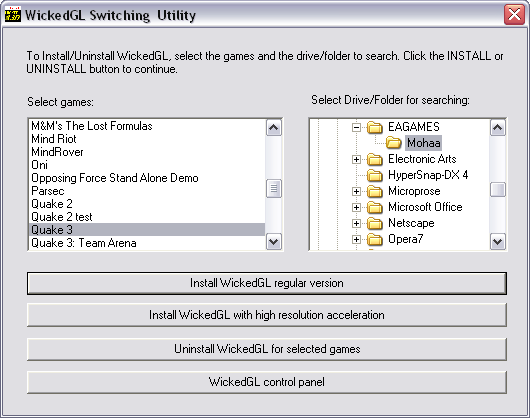
Task: Click folder tree scroll down arrow
Action: (498, 242)
